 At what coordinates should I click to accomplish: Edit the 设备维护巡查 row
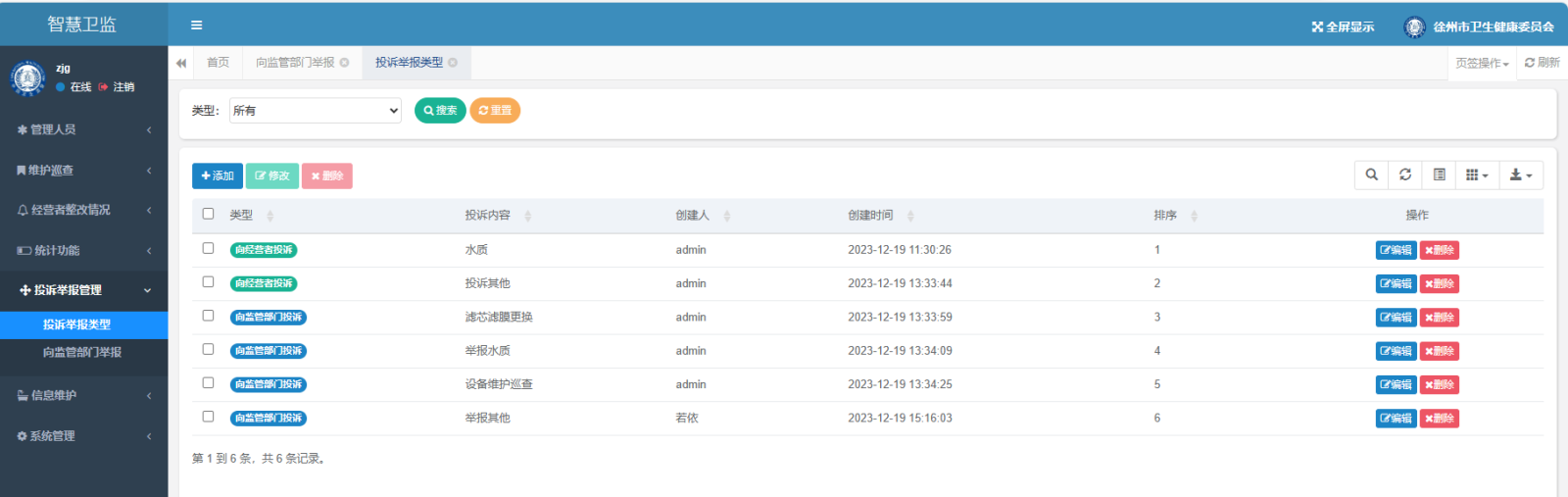tap(1396, 384)
